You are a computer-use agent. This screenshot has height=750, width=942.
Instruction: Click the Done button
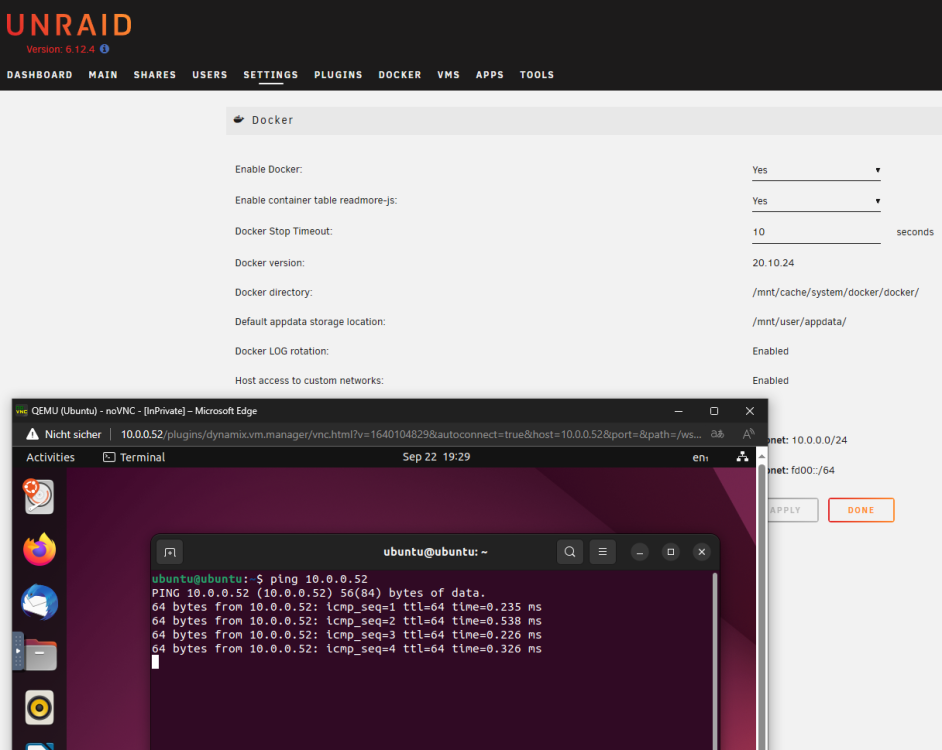tap(860, 510)
